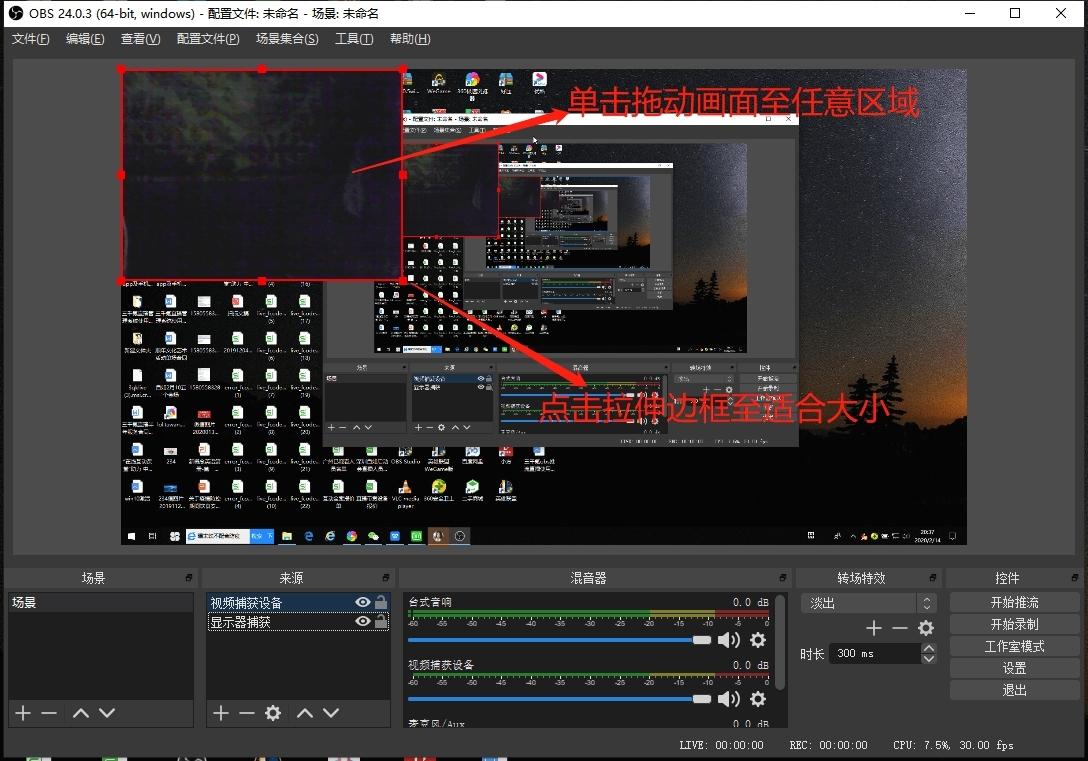
Task: Add transition with plus in 转场特效
Action: coord(874,628)
